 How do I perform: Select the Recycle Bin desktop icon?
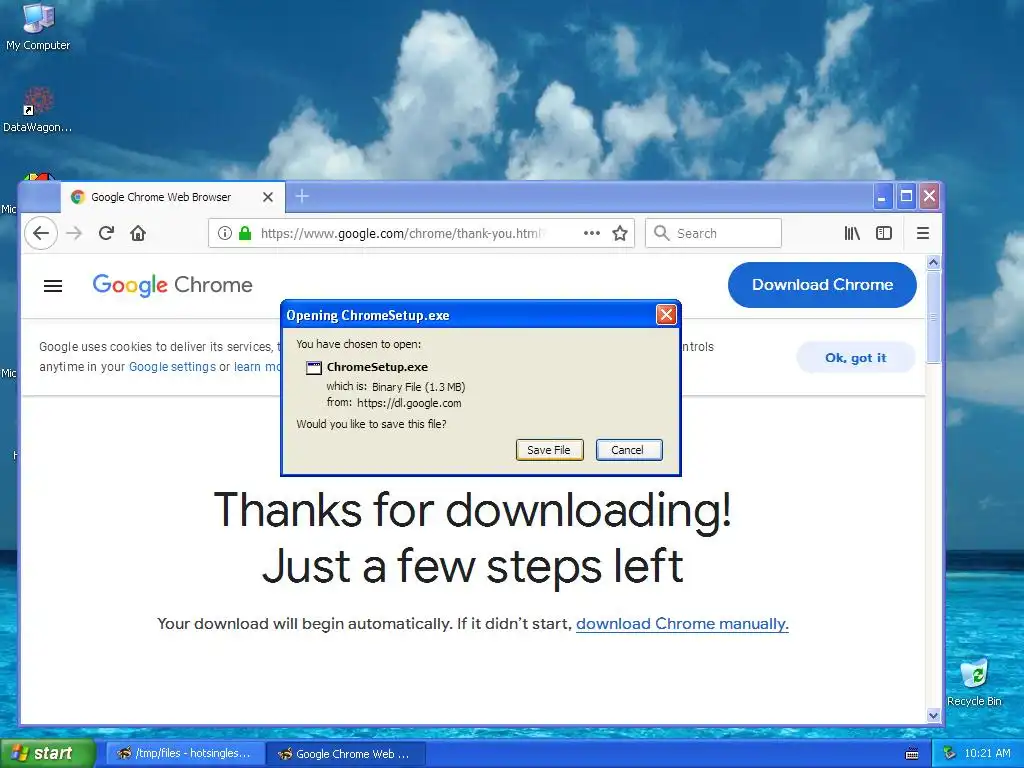(974, 682)
